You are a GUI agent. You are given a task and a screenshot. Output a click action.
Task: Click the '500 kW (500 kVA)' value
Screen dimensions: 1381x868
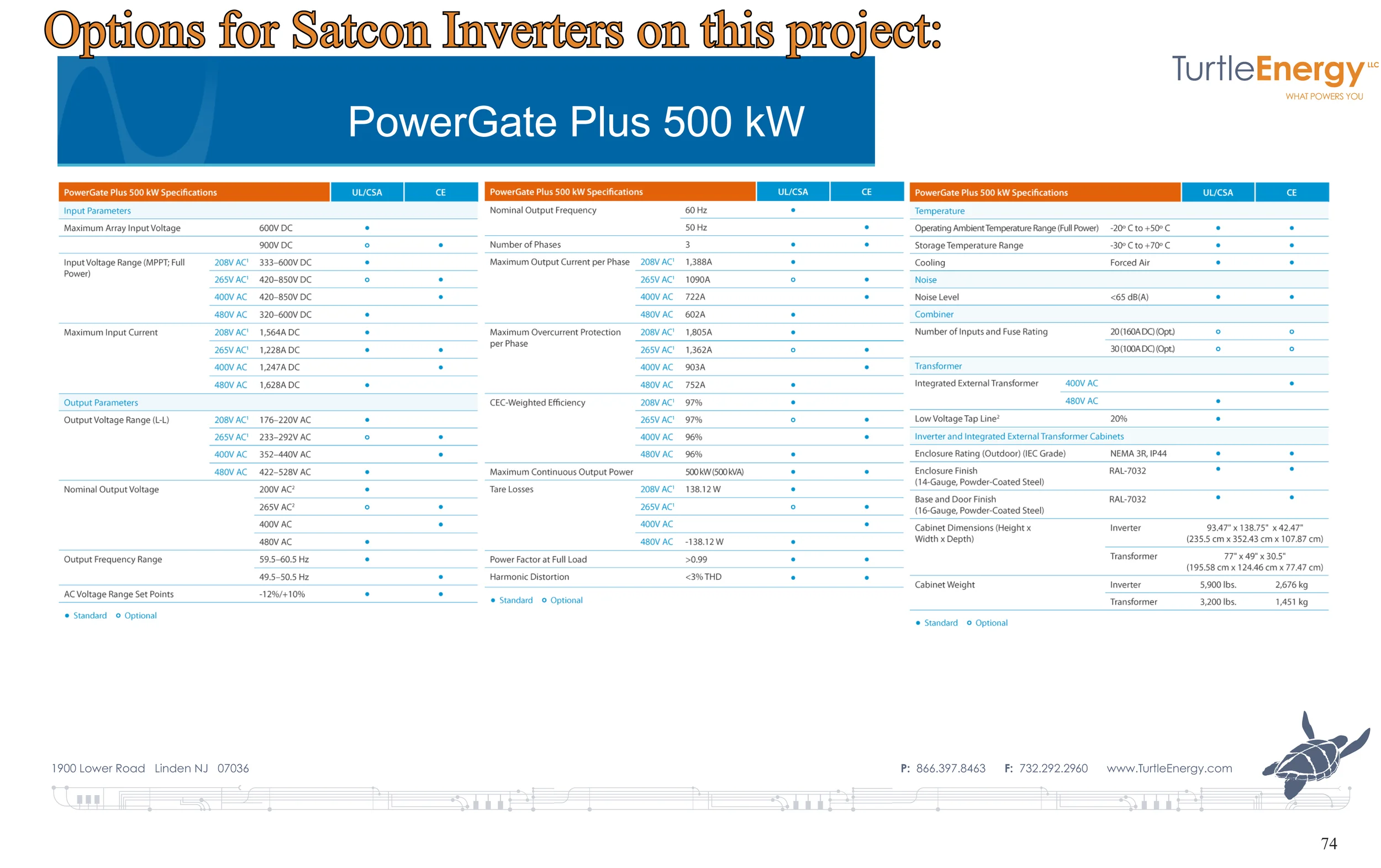[714, 473]
